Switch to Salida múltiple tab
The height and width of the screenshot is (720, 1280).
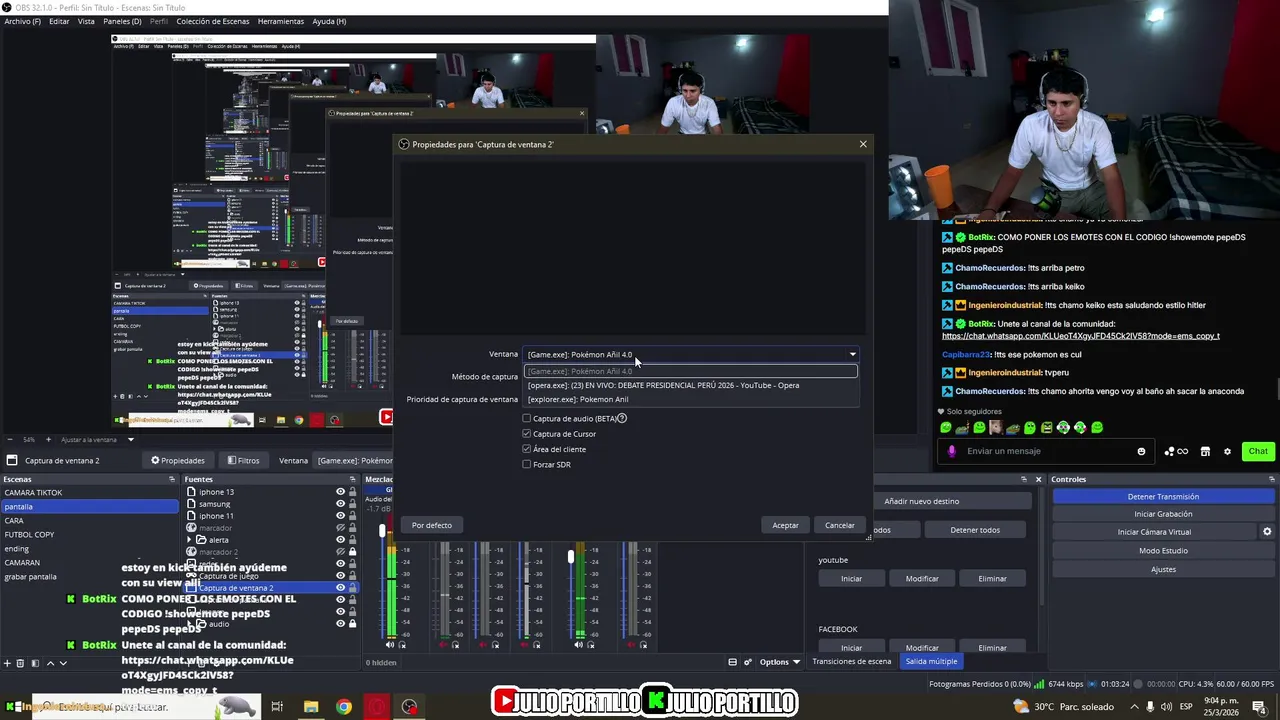coord(931,661)
